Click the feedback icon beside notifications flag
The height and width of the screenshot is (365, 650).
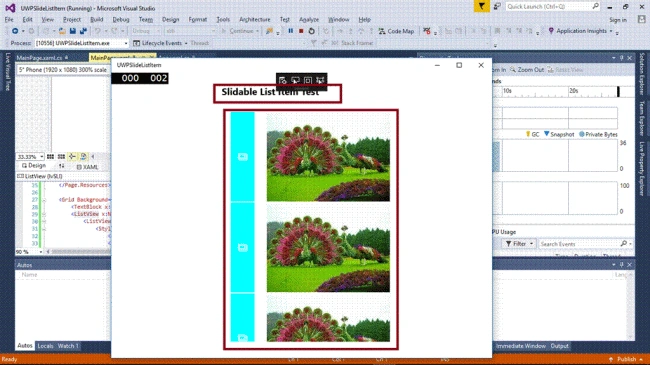pyautogui.click(x=497, y=7)
